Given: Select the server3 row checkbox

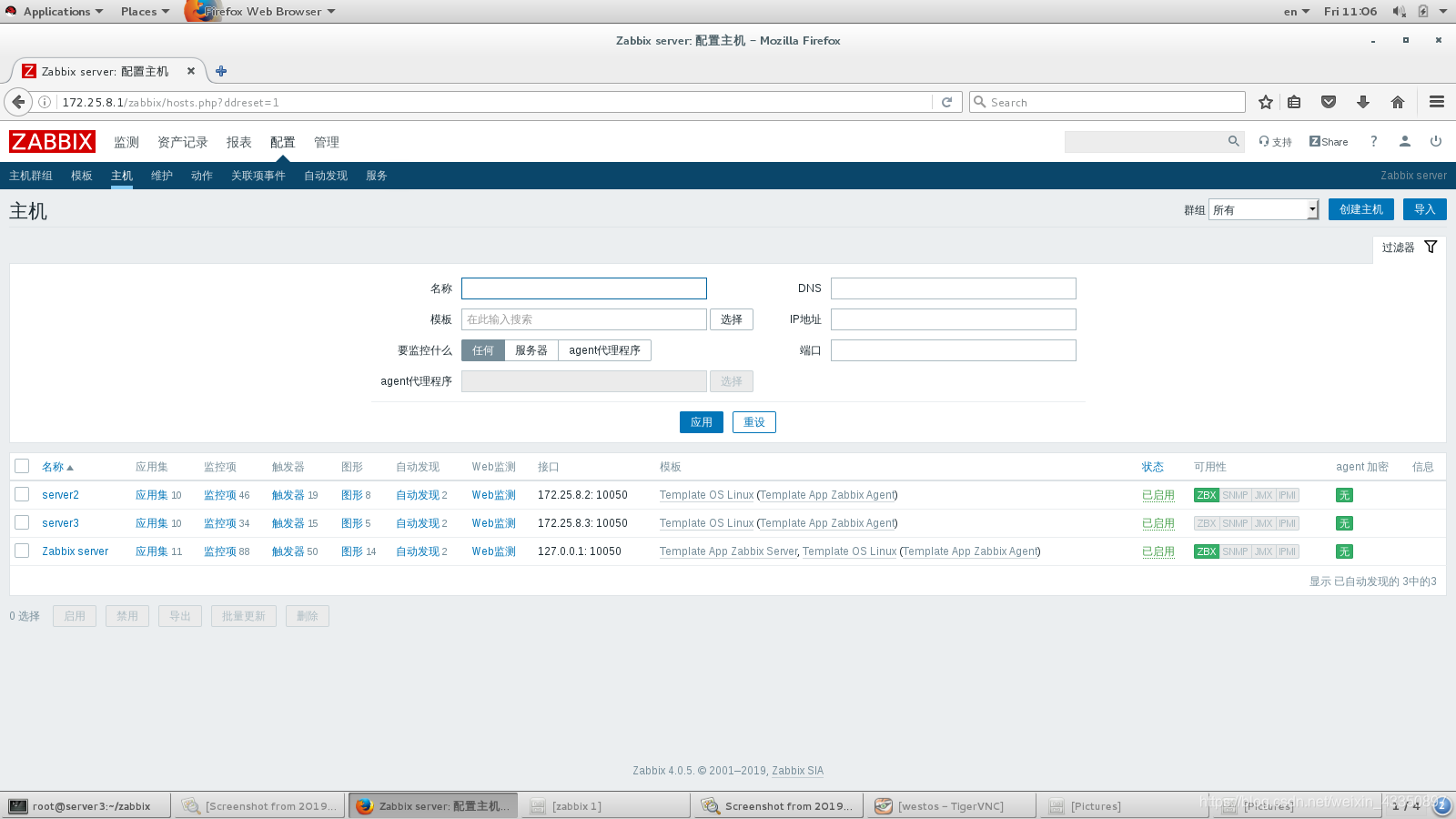Looking at the screenshot, I should click(22, 522).
